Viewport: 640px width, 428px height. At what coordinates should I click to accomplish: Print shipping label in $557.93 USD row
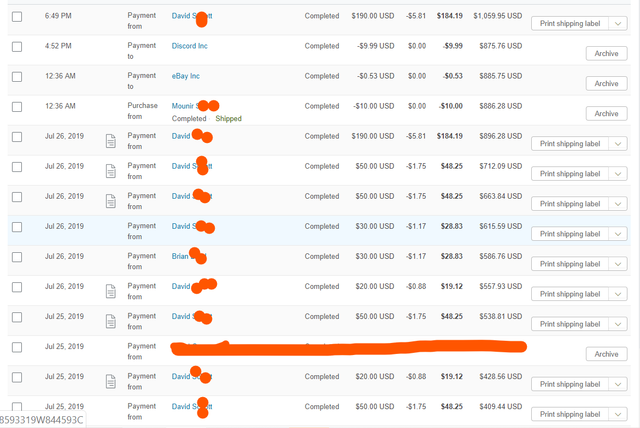coord(570,294)
